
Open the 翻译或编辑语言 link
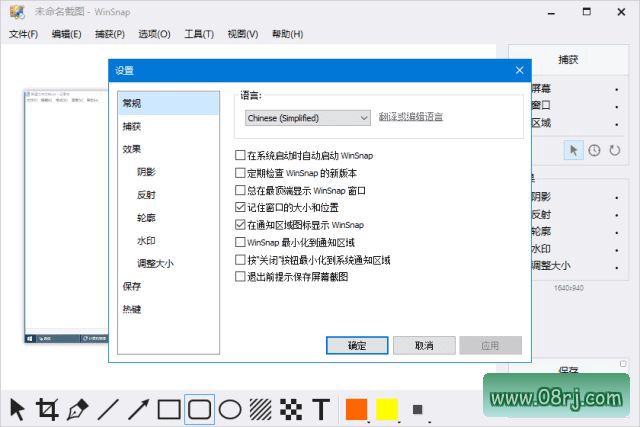click(411, 117)
